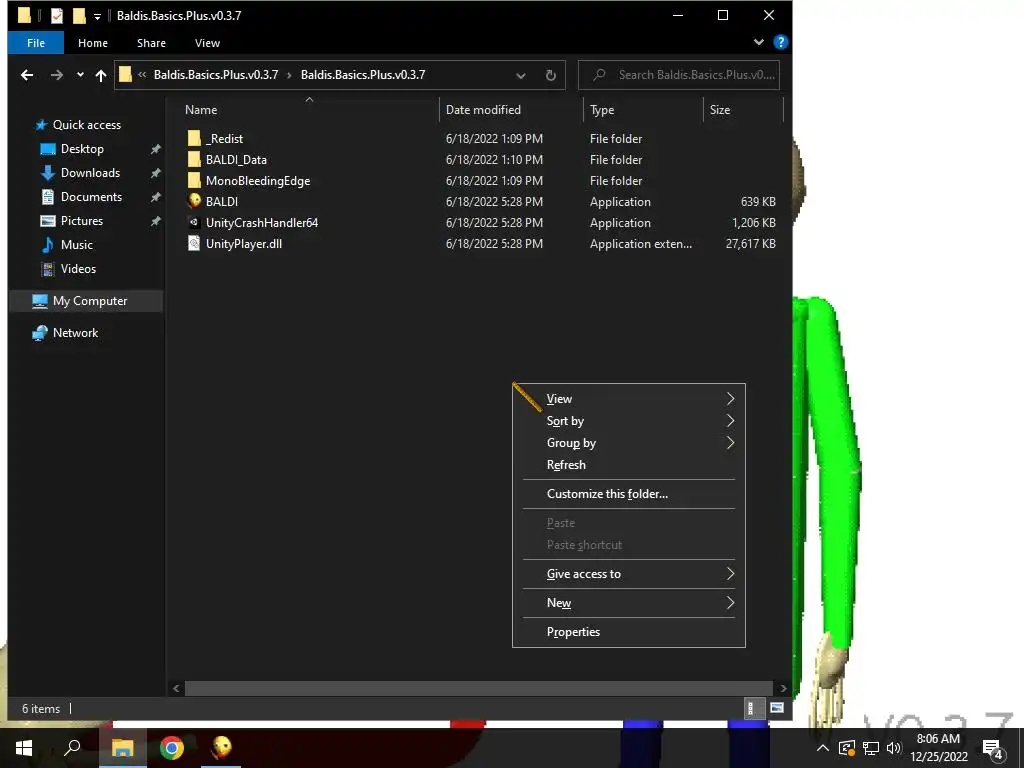Viewport: 1024px width, 768px height.
Task: Expand Give access to submenu
Action: [629, 573]
